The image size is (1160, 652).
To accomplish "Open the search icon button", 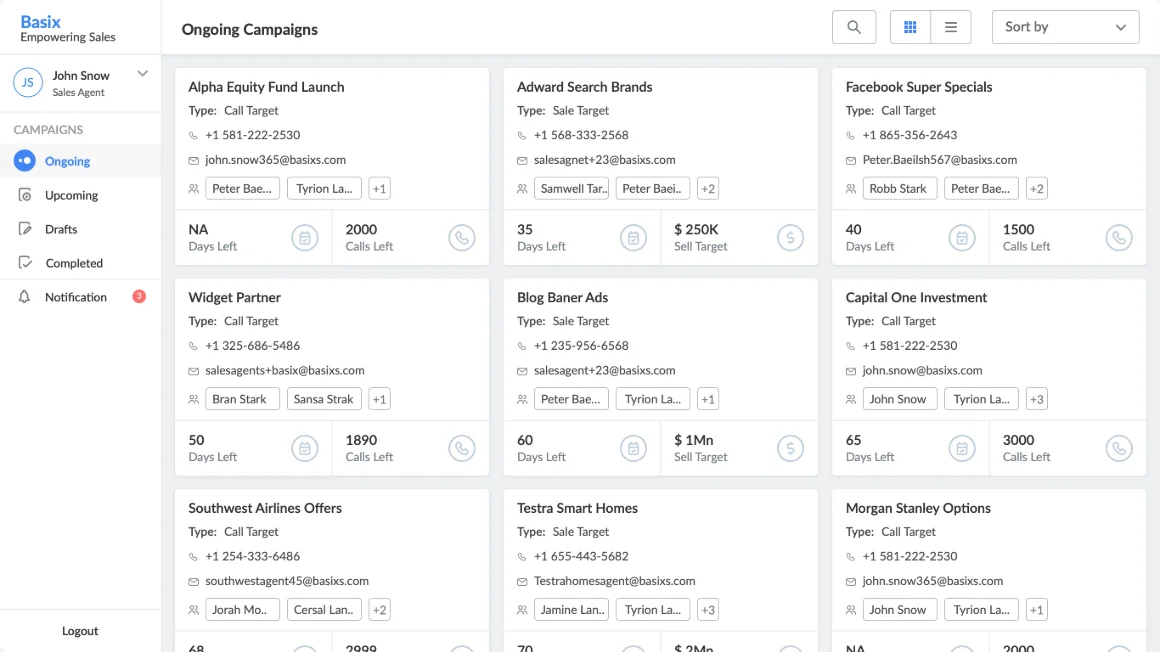I will (x=854, y=27).
